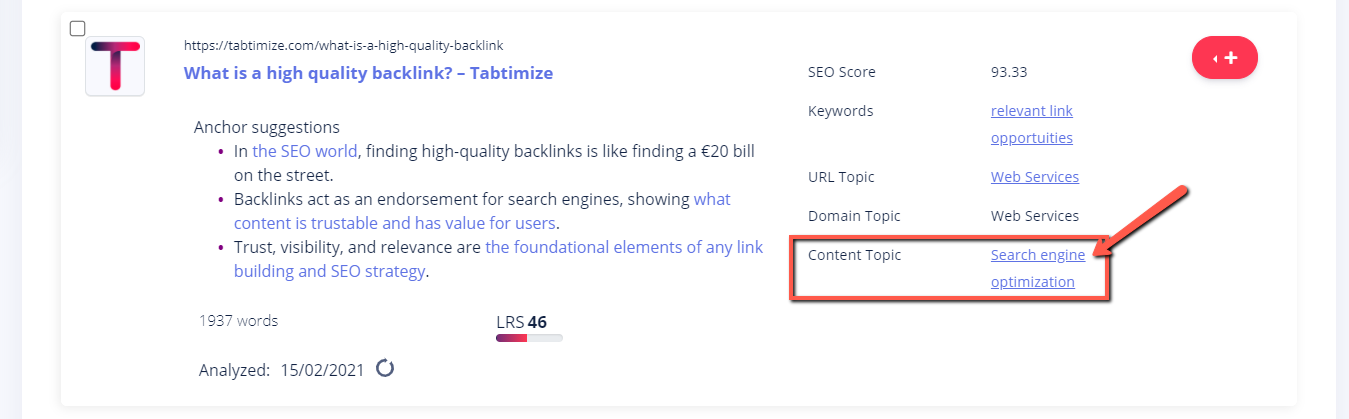Open the 'relevant link' keyword
1349x419 pixels.
[1032, 111]
